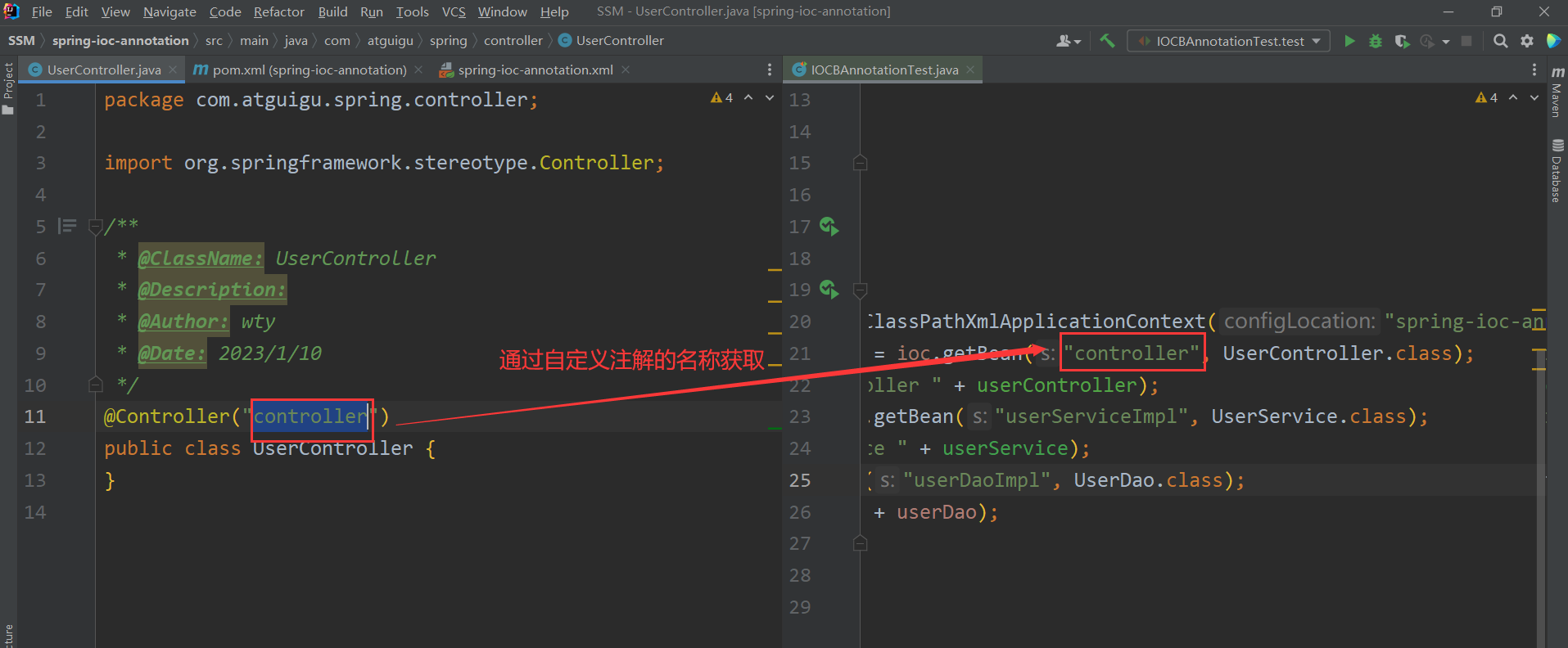Open the File menu
Viewport: 1568px width, 648px height.
[42, 11]
